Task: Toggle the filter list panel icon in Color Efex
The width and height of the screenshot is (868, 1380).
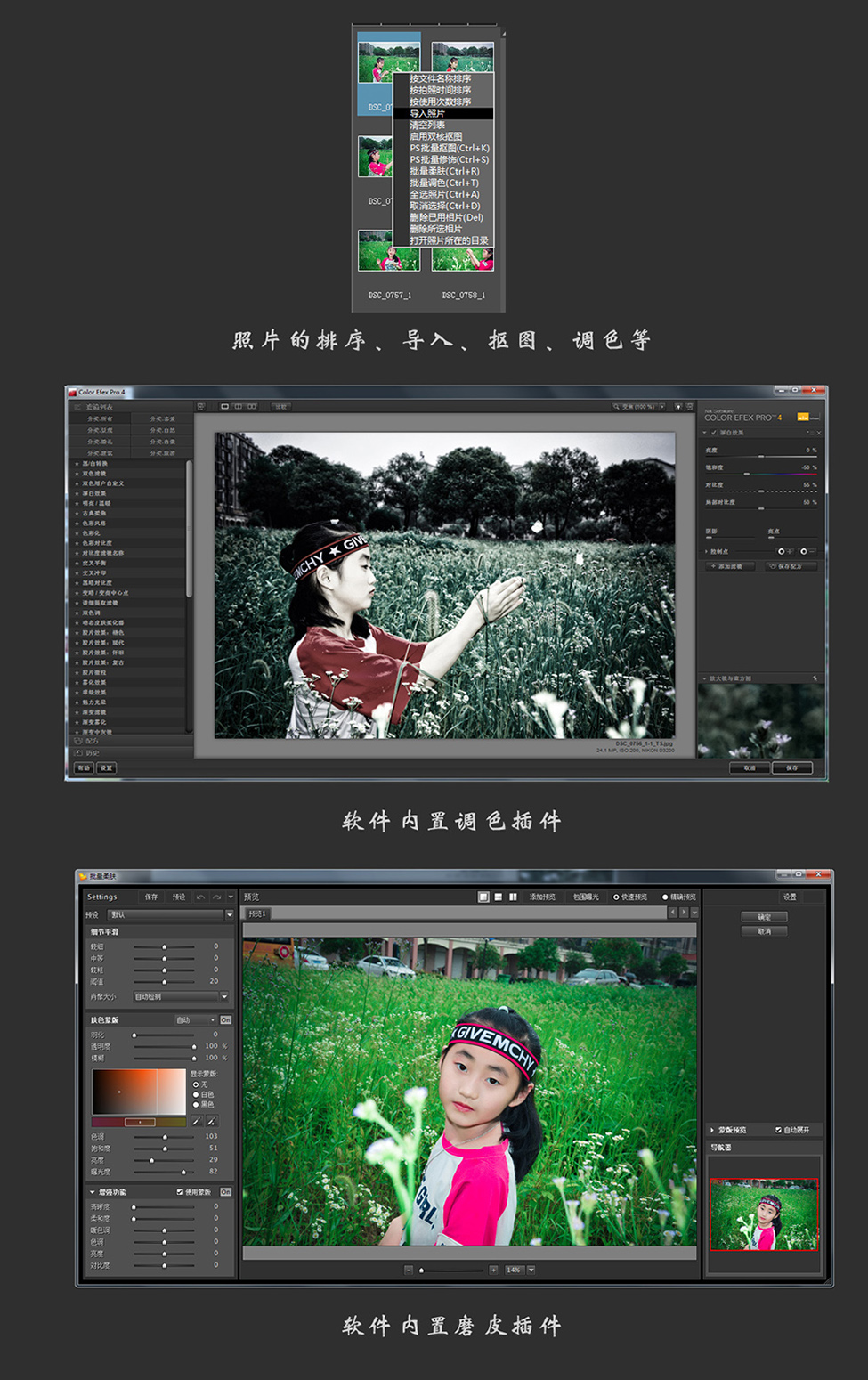Action: 201,407
